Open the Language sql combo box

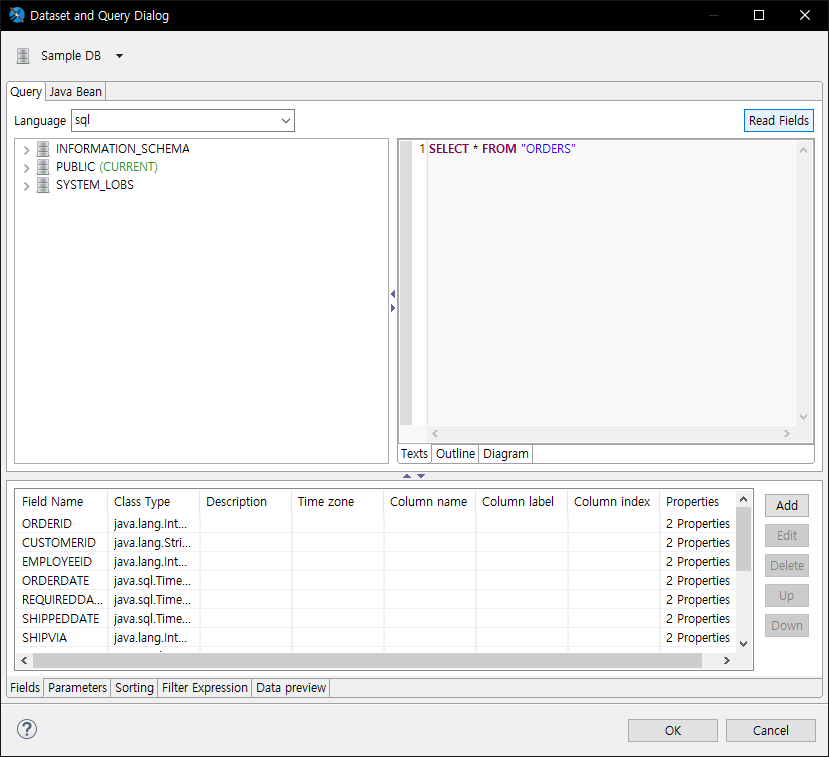click(183, 121)
